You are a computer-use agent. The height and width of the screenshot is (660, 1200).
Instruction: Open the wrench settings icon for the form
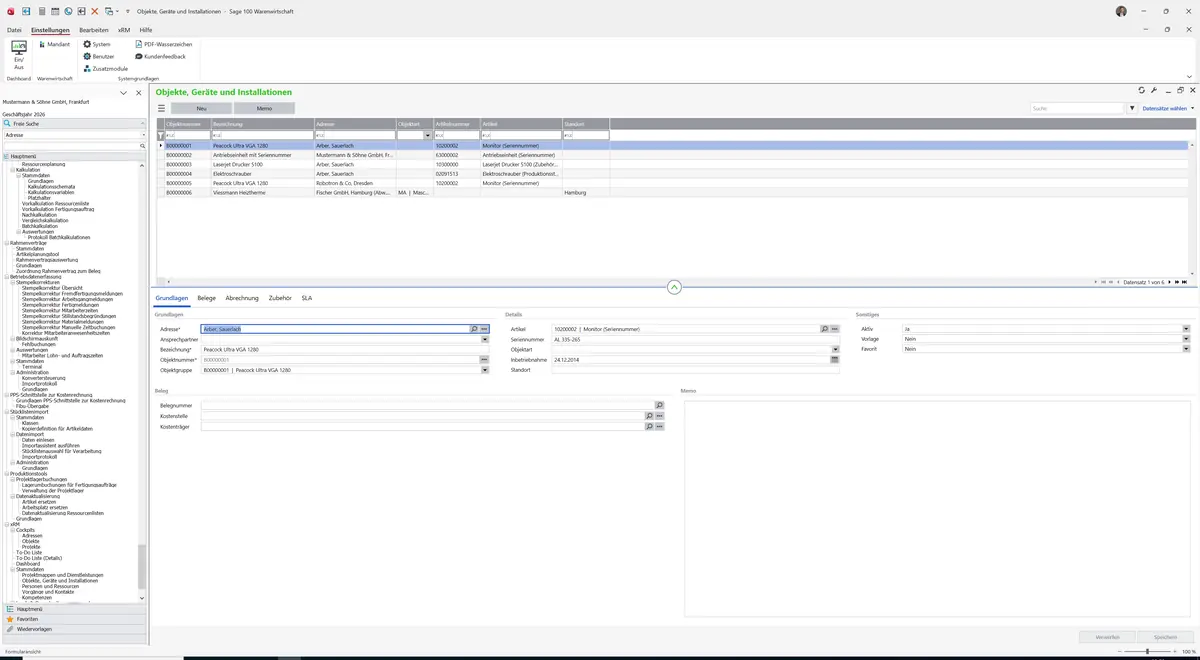(x=1154, y=90)
